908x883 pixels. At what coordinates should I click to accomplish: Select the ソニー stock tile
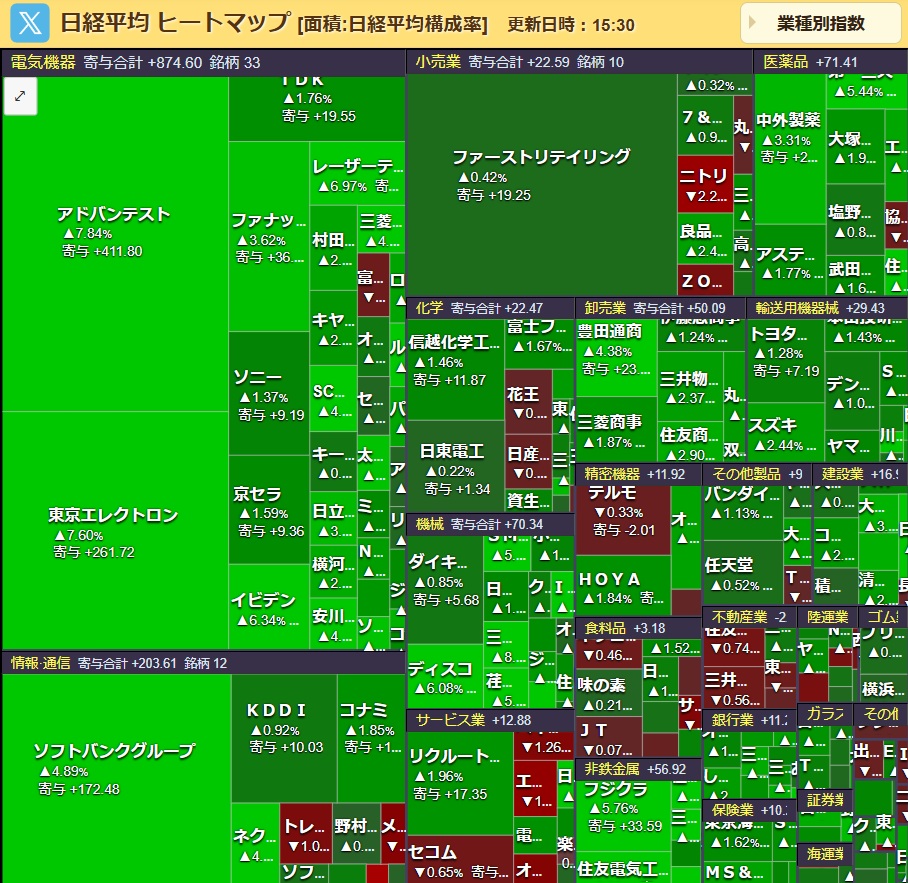269,393
